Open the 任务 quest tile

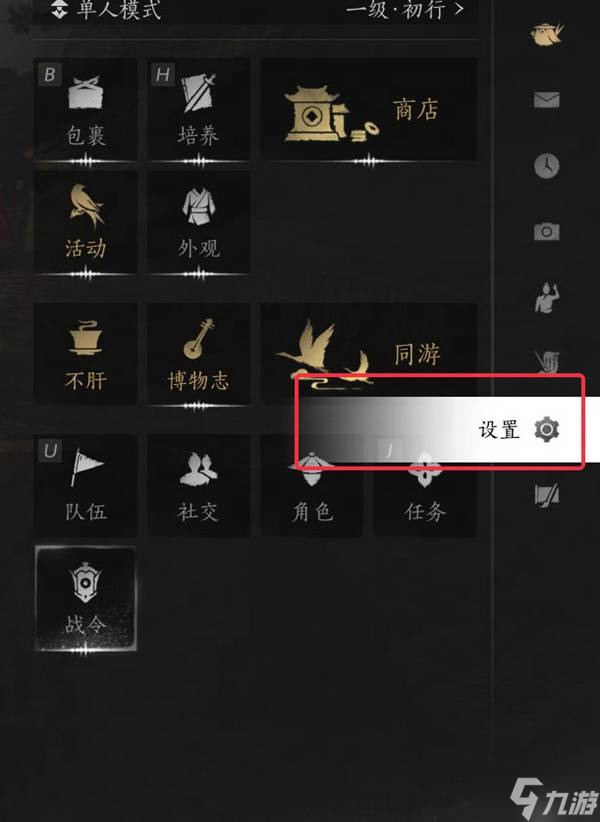[425, 495]
